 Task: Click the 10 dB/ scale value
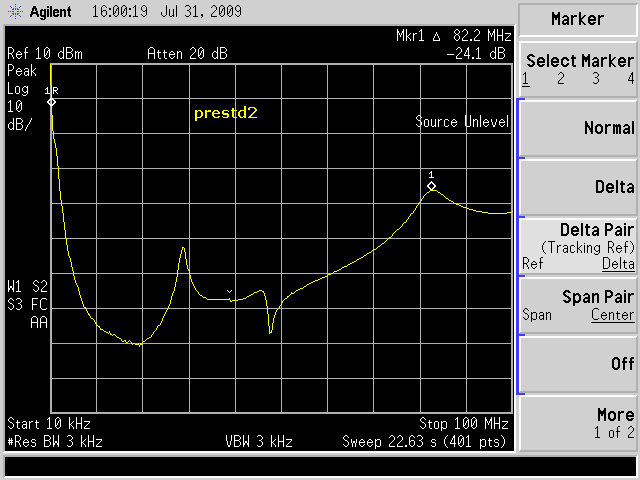19,116
